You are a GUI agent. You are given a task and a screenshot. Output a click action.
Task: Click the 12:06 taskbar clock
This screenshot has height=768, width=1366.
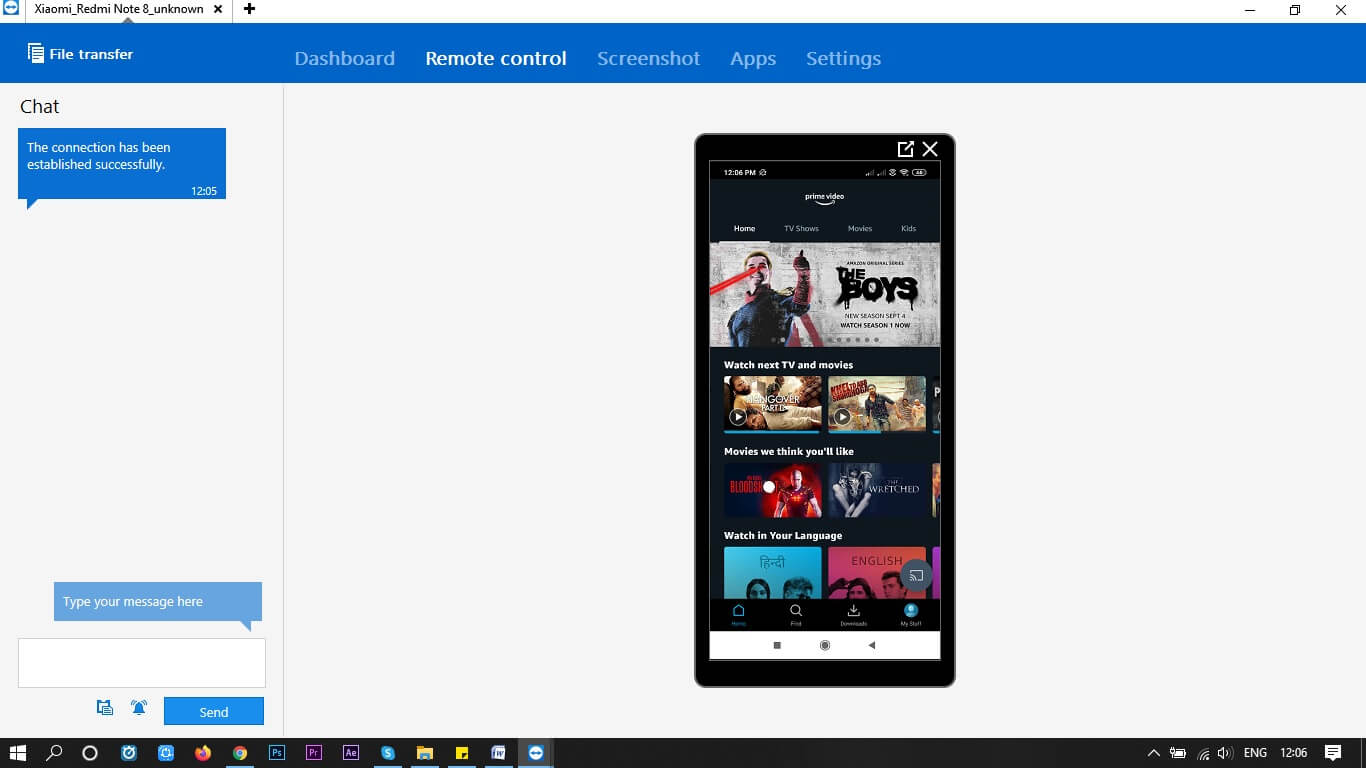[1293, 753]
